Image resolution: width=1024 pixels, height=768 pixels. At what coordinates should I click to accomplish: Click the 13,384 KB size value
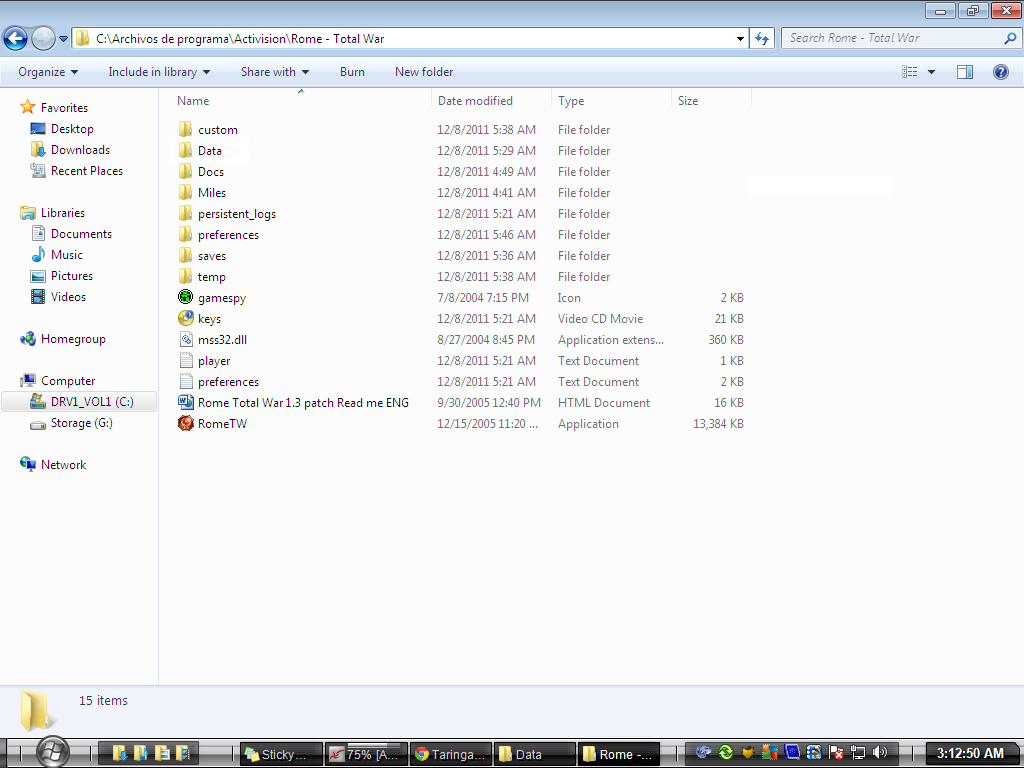click(x=718, y=423)
